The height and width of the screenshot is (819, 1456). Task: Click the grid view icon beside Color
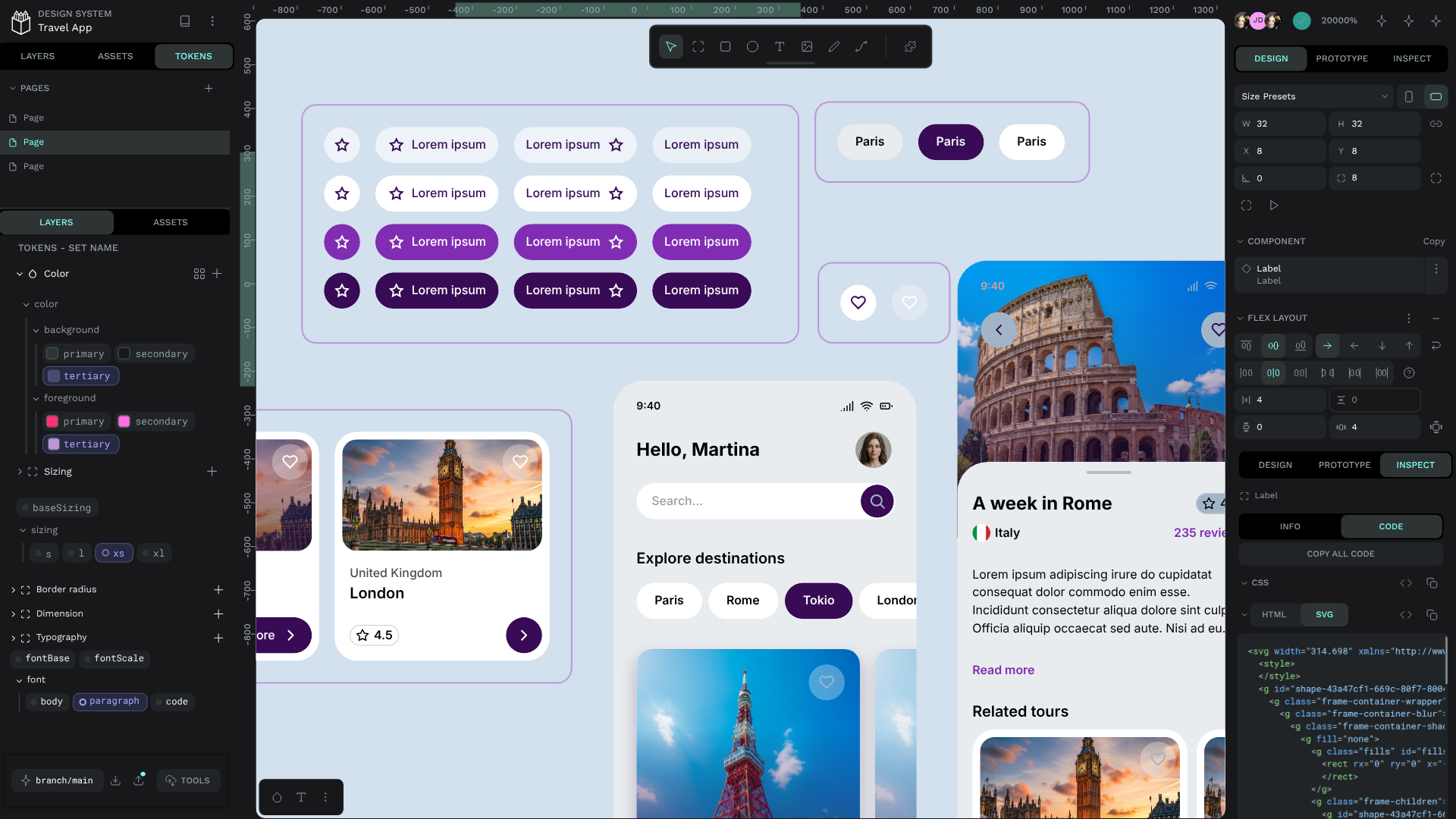[199, 274]
